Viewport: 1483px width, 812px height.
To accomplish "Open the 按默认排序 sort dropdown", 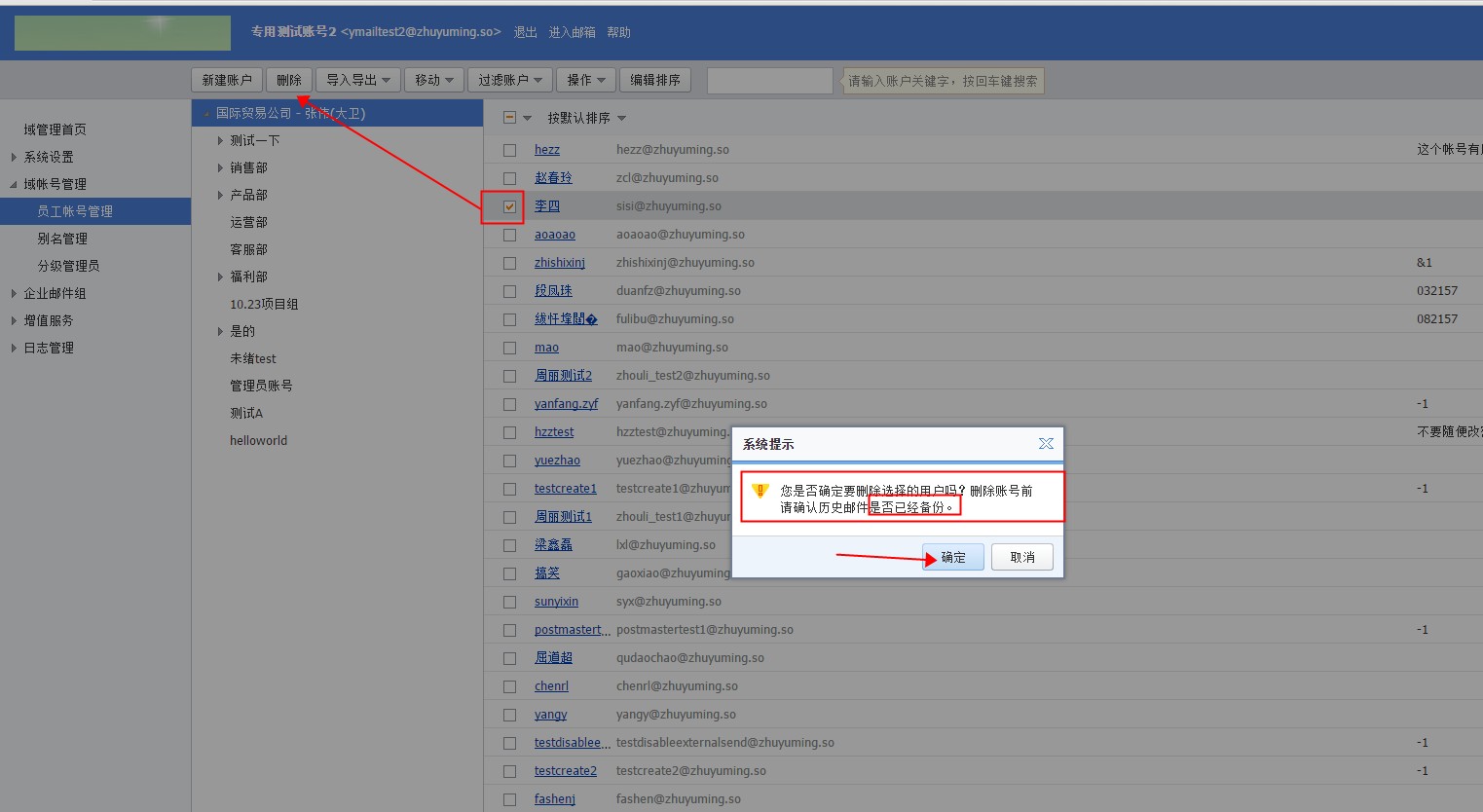I will [x=586, y=118].
